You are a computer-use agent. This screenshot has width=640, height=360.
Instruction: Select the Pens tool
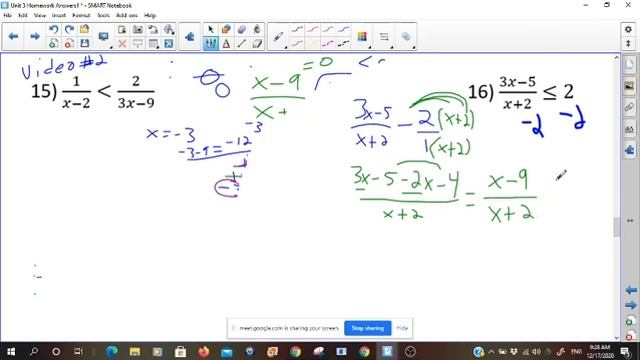click(211, 43)
